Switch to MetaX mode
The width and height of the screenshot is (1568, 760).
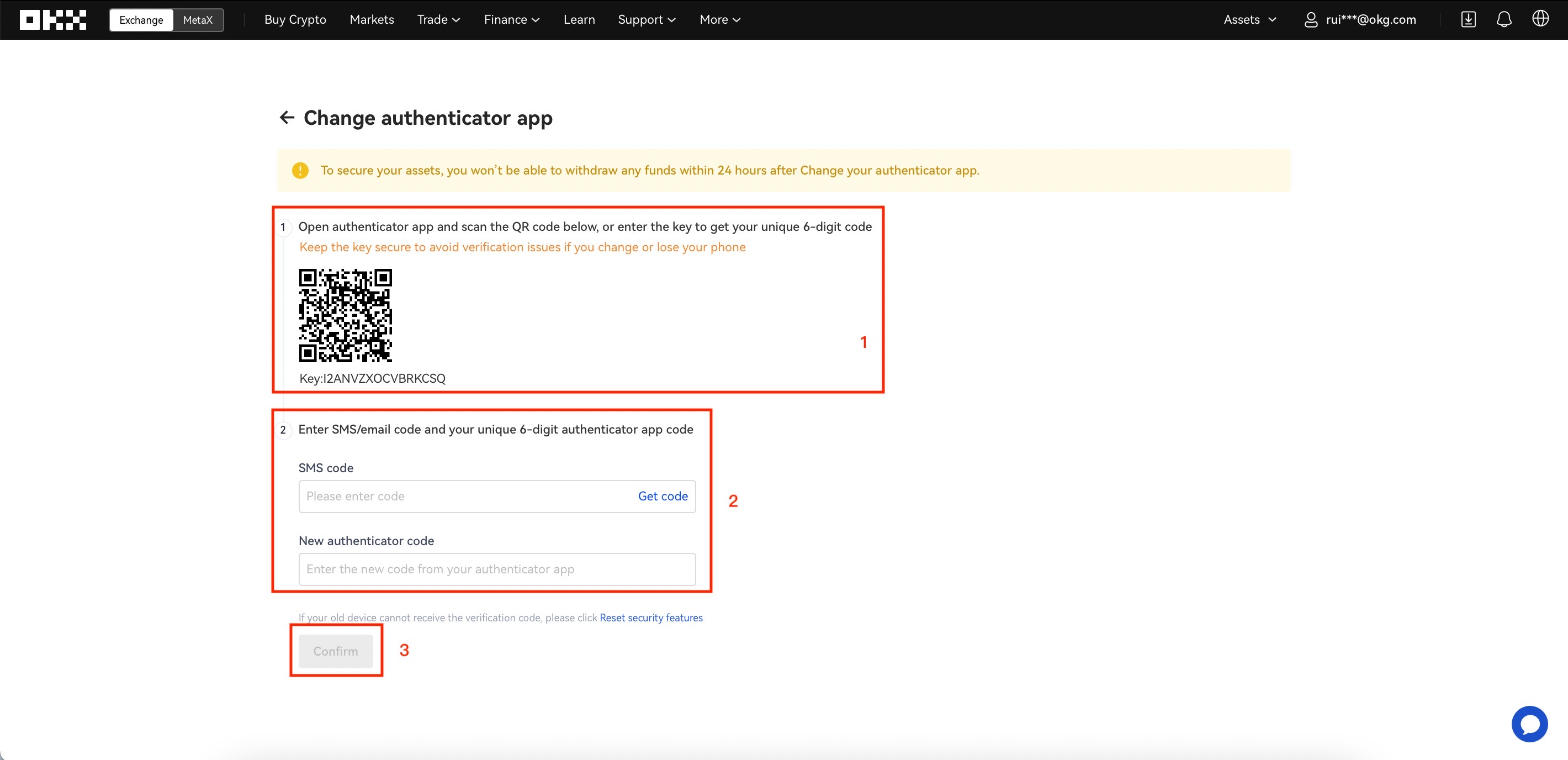click(198, 20)
